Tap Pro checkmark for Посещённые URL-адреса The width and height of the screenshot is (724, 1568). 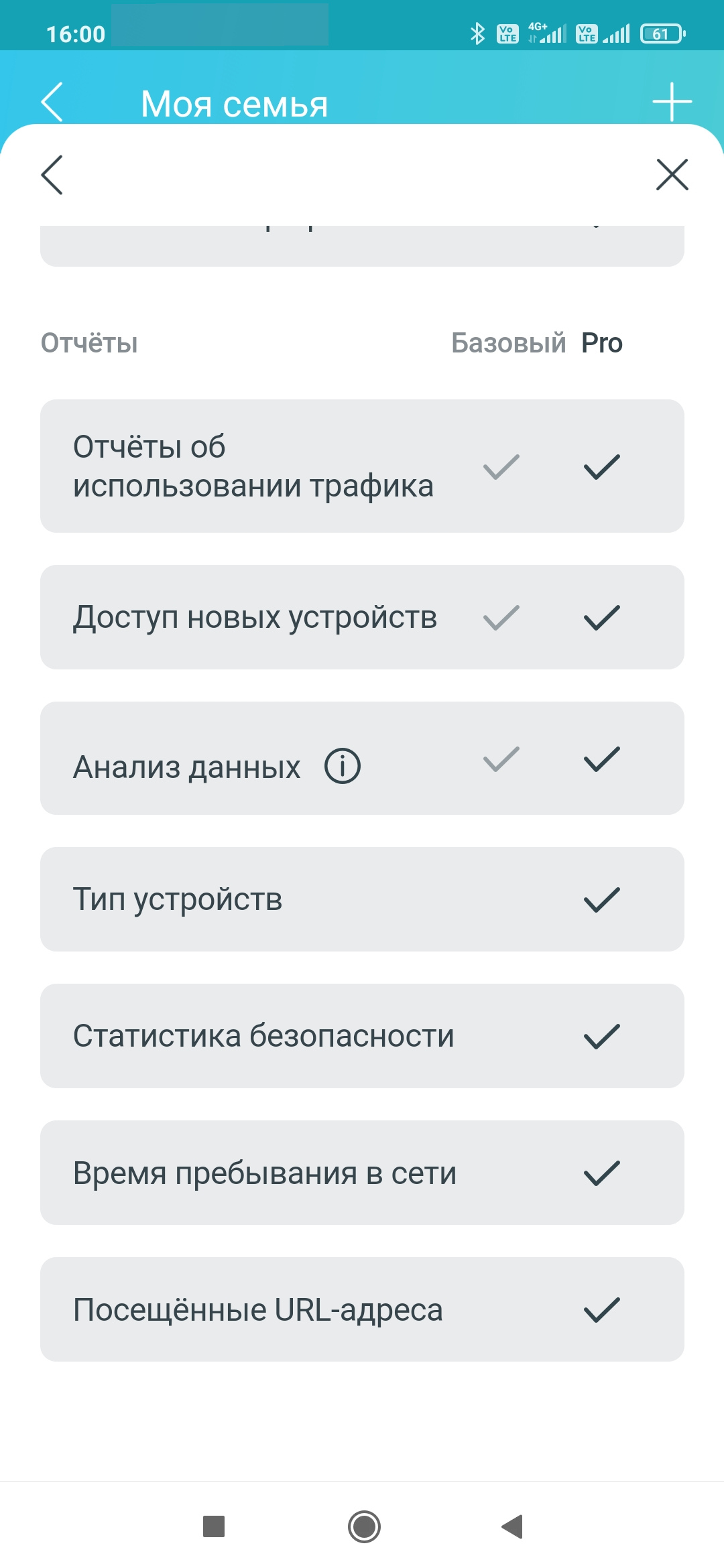click(601, 1310)
